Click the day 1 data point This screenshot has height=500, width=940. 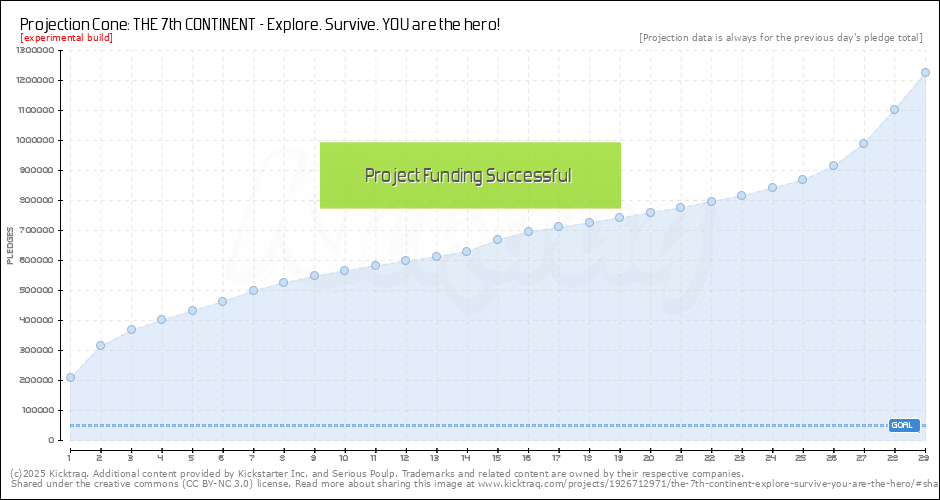[70, 377]
